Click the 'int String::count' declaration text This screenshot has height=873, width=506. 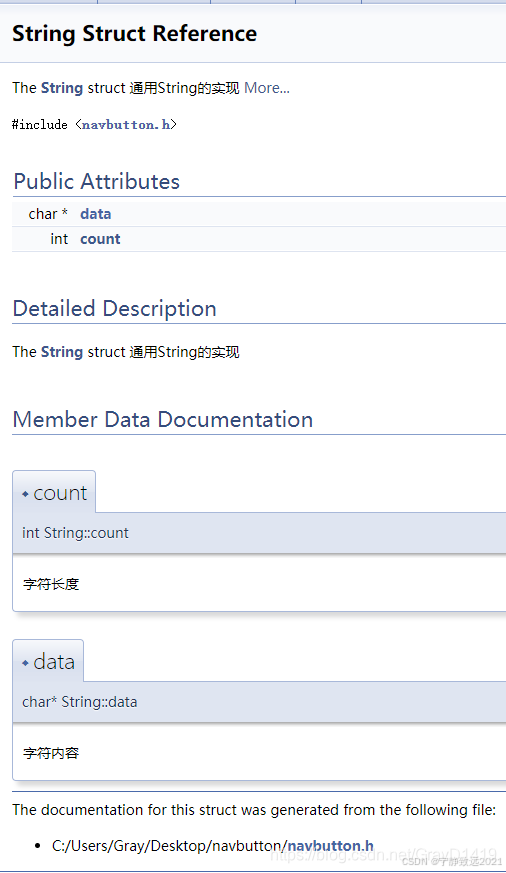(x=75, y=533)
